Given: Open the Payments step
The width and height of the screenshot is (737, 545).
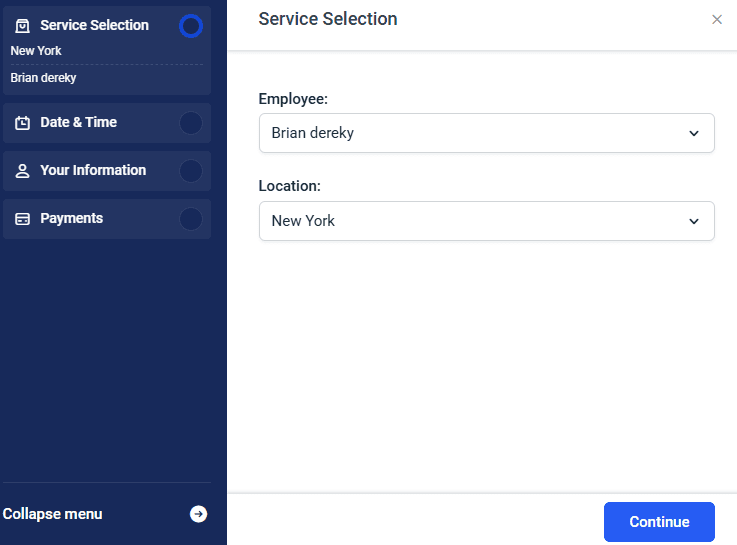Looking at the screenshot, I should 107,219.
